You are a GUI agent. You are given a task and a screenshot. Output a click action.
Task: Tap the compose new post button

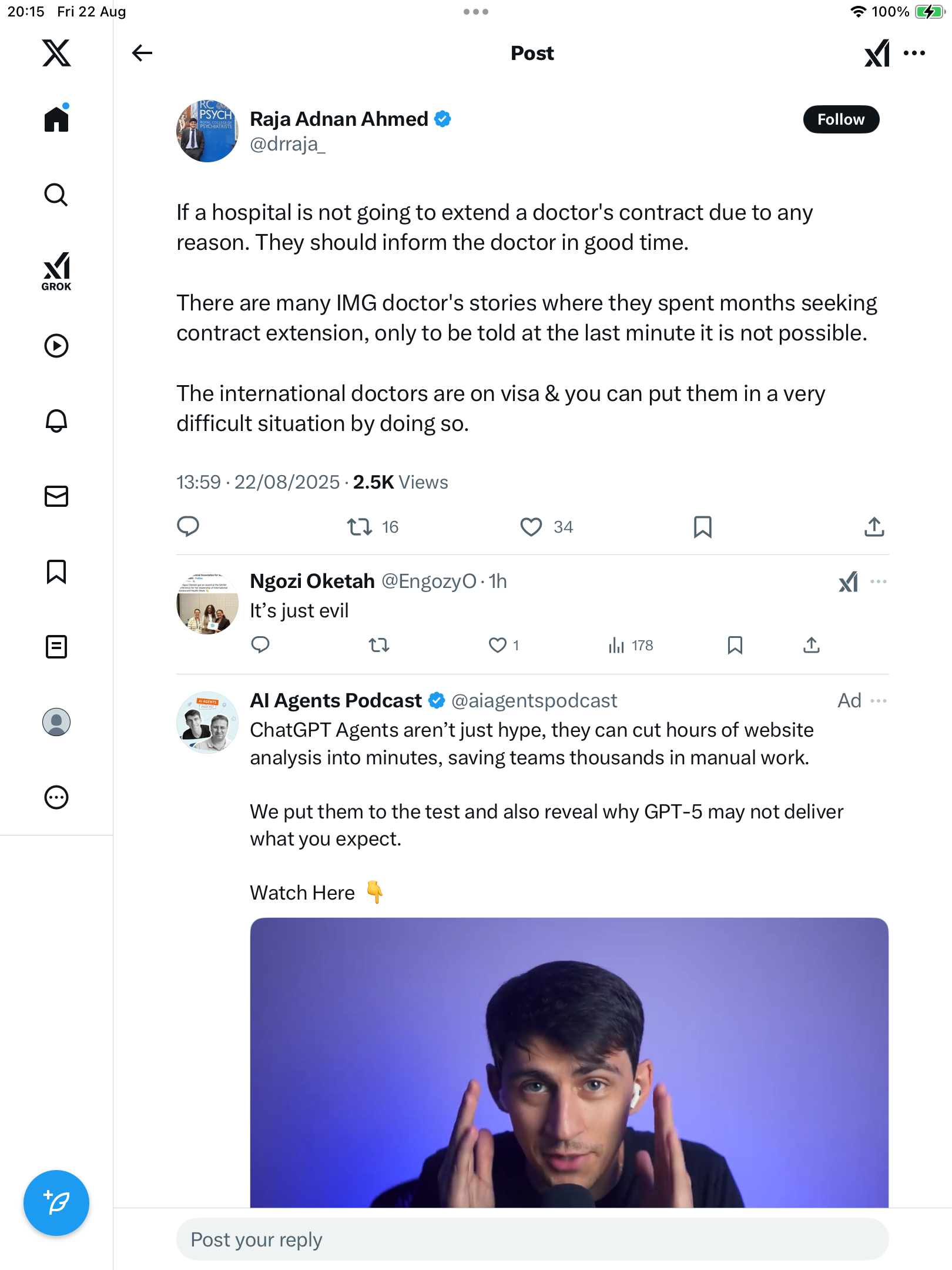[56, 1202]
